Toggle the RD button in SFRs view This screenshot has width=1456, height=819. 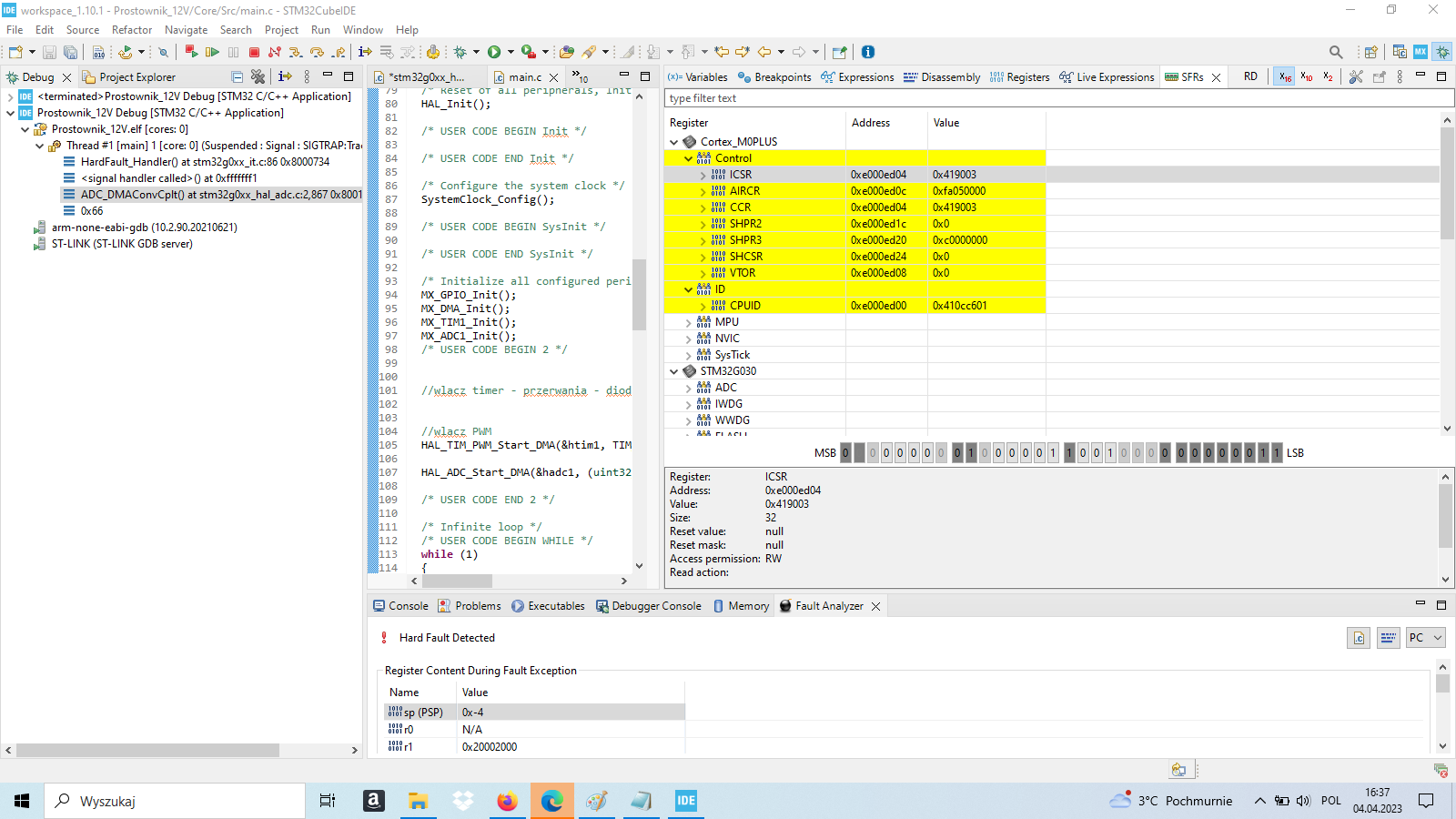coord(1251,76)
